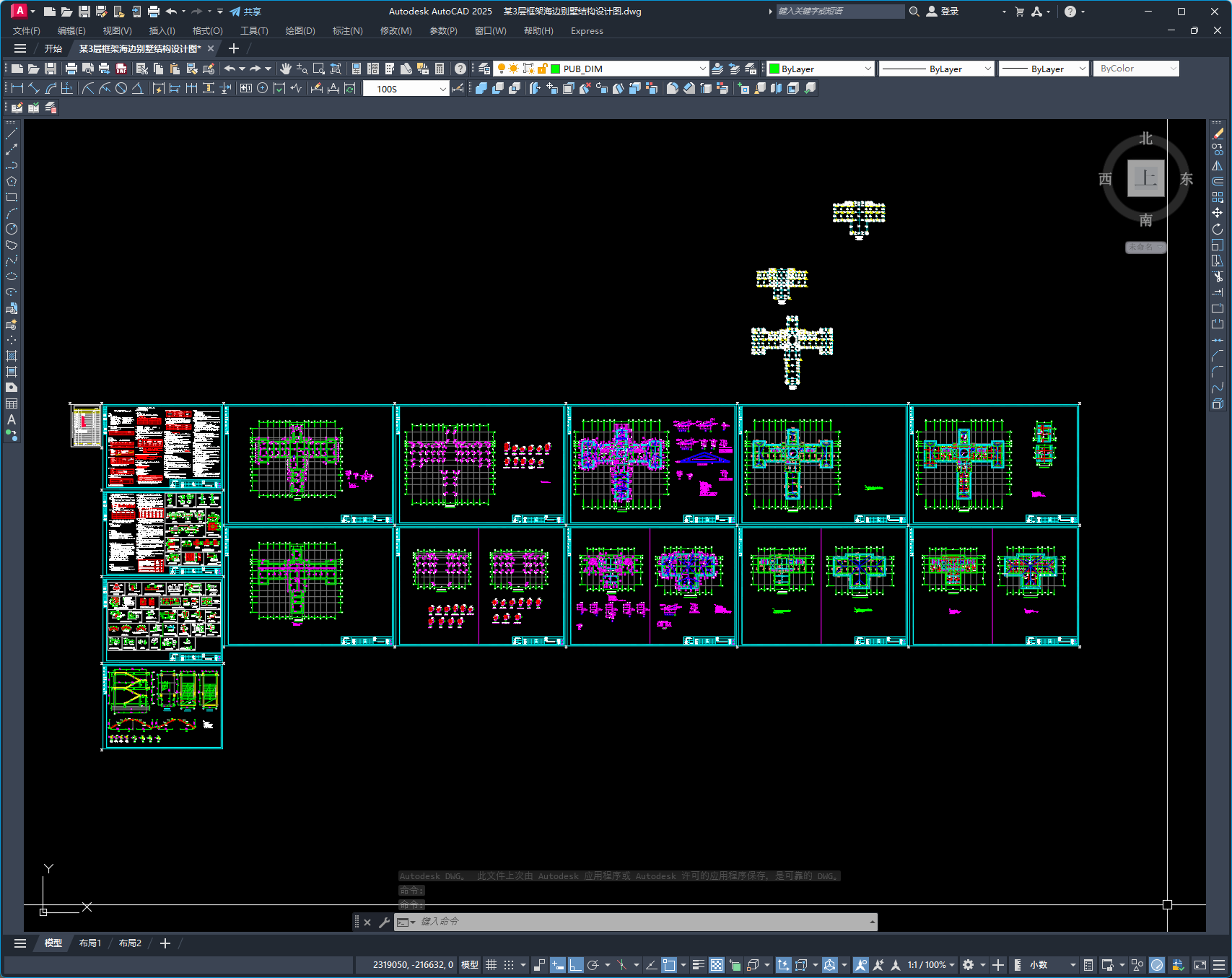The height and width of the screenshot is (978, 1232).
Task: Open the QuickCalc calculator icon
Action: coord(440,69)
